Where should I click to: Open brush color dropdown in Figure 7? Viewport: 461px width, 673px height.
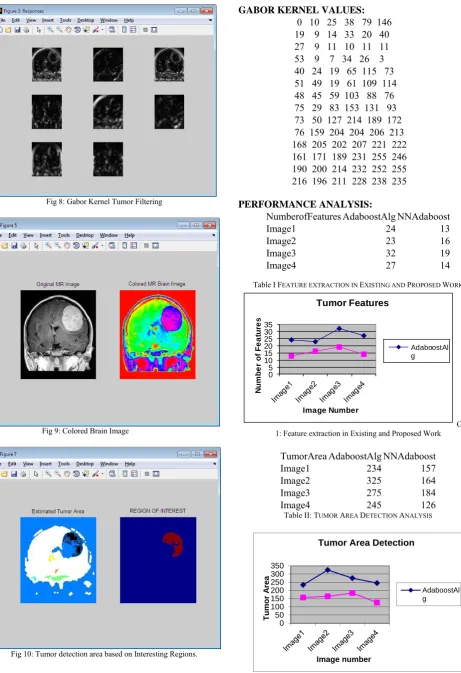point(102,474)
